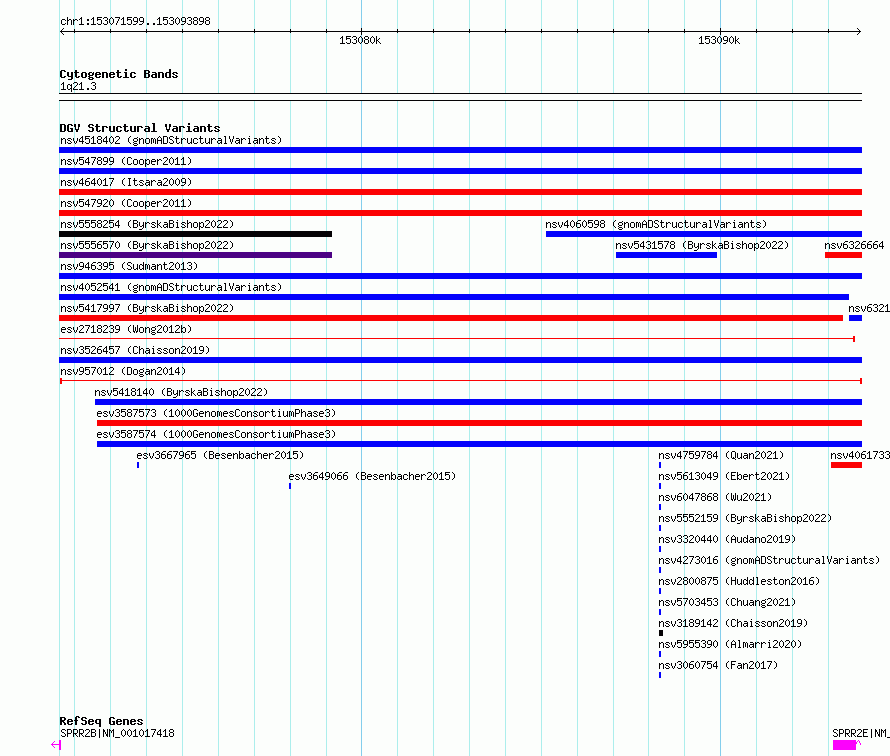Open nsv3189142 (Chaisson2019) label
The height and width of the screenshot is (756, 890).
(x=733, y=623)
